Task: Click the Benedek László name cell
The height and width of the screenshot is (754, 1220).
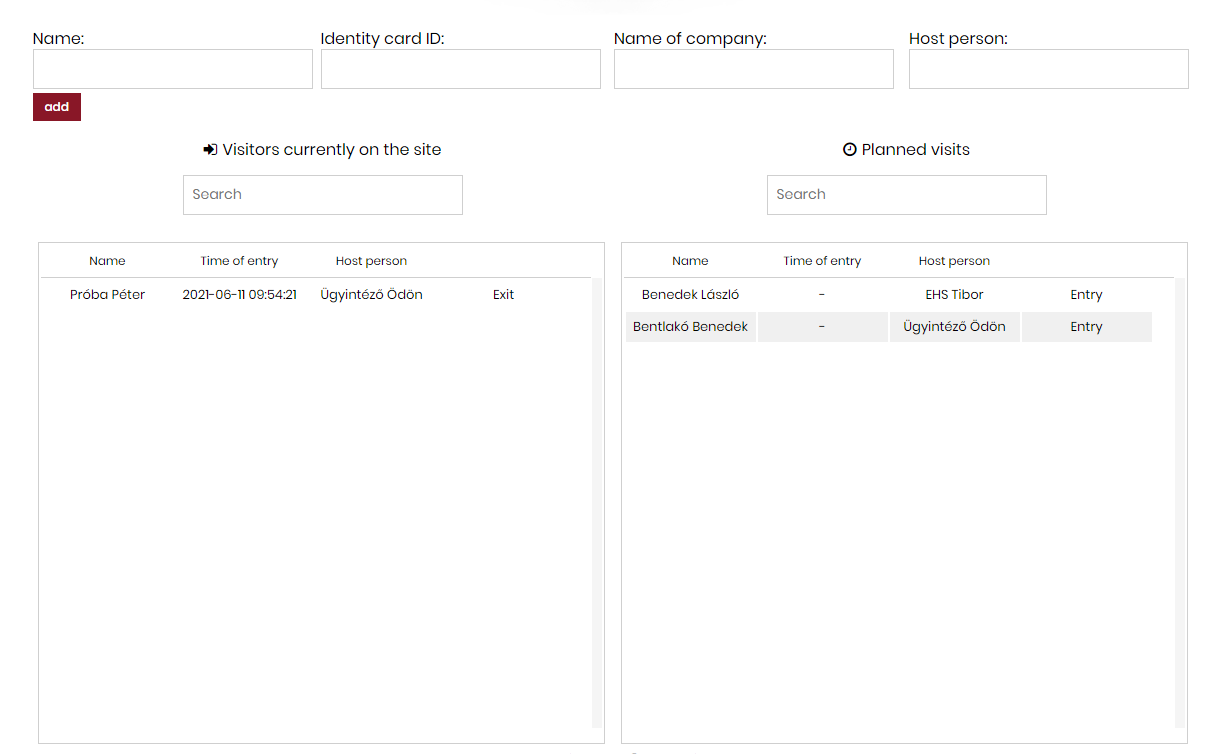Action: (690, 295)
